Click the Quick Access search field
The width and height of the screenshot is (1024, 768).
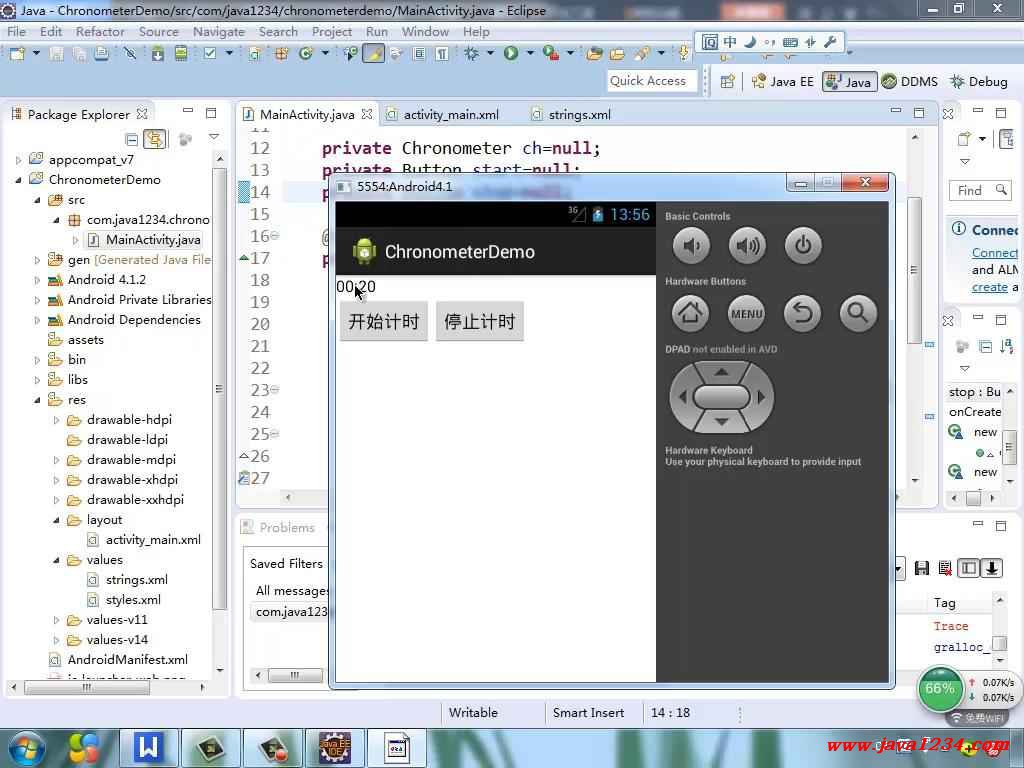[651, 81]
